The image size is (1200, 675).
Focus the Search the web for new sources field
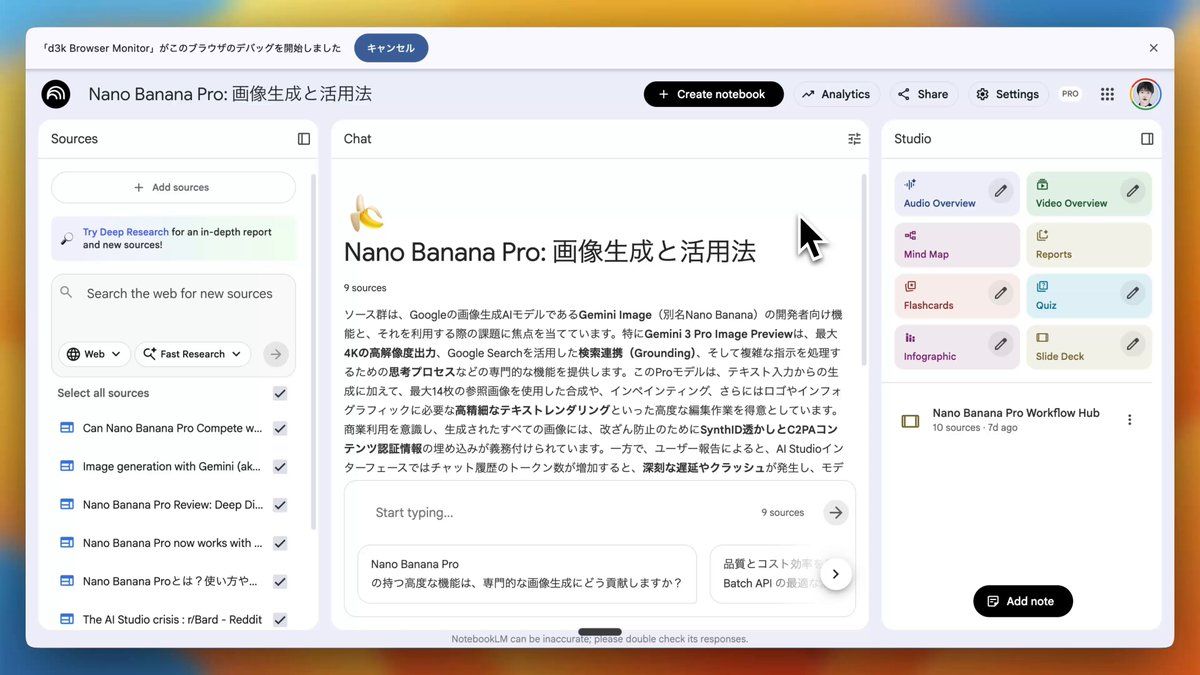(180, 294)
